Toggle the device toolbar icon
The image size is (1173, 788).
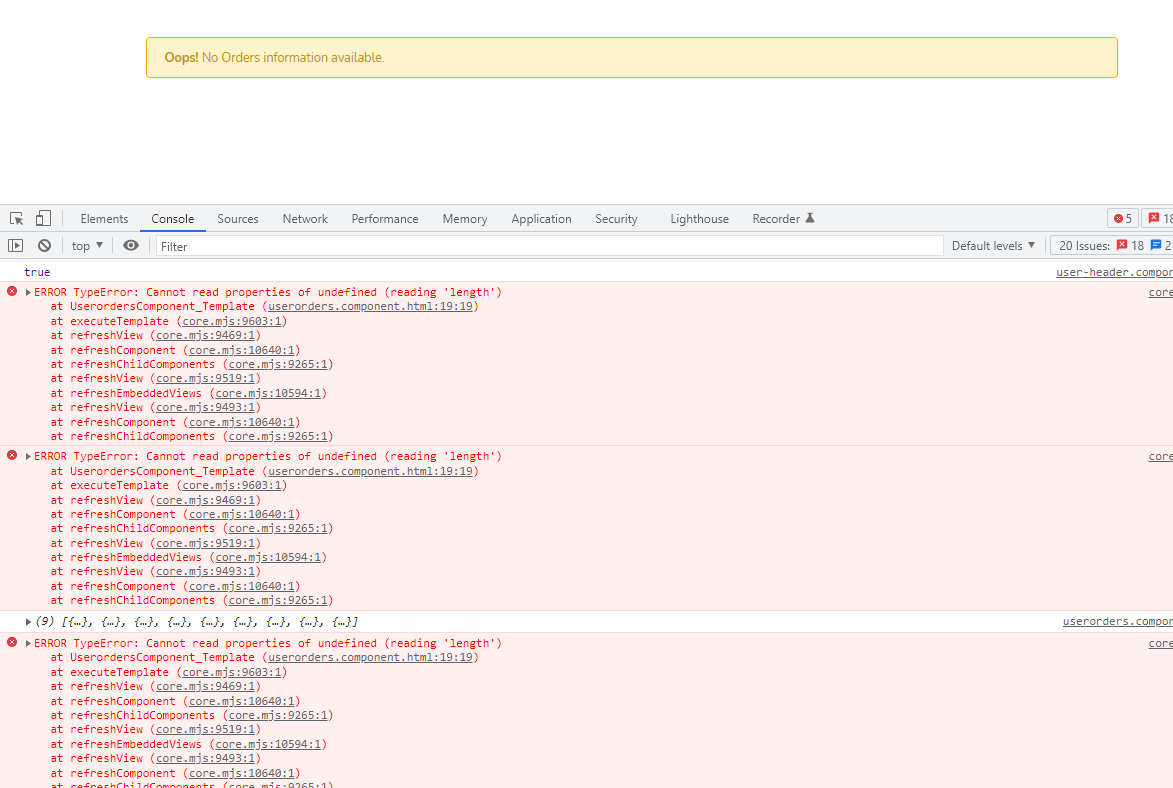(43, 219)
